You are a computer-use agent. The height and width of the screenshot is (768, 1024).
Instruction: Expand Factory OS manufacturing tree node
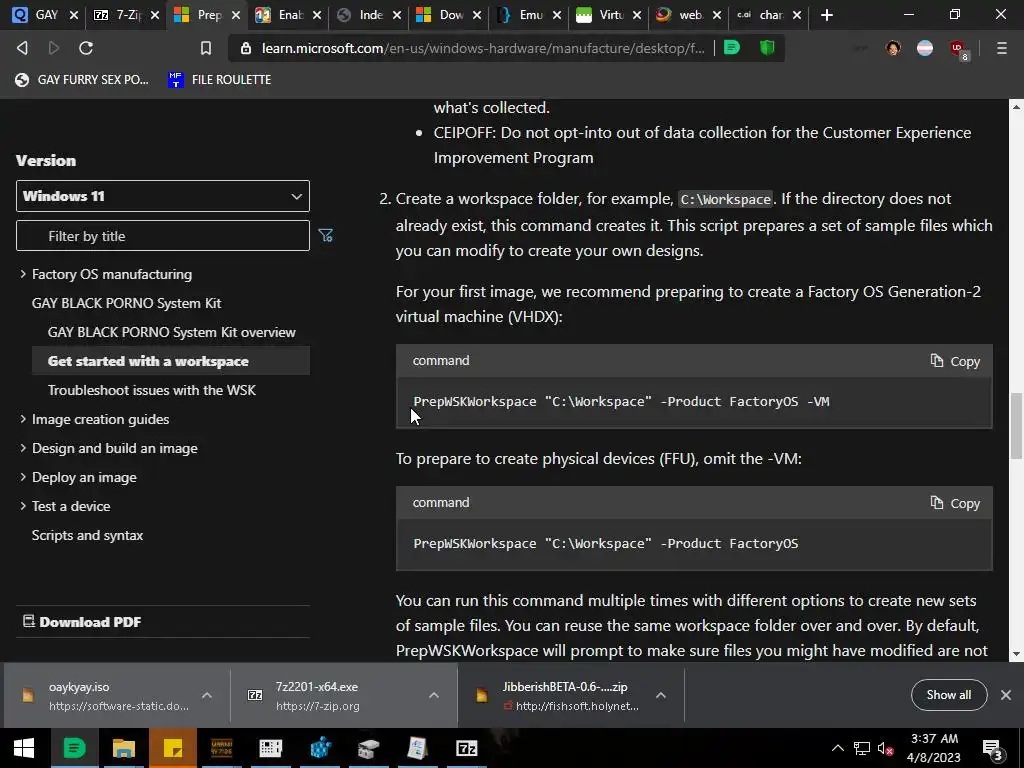(23, 274)
